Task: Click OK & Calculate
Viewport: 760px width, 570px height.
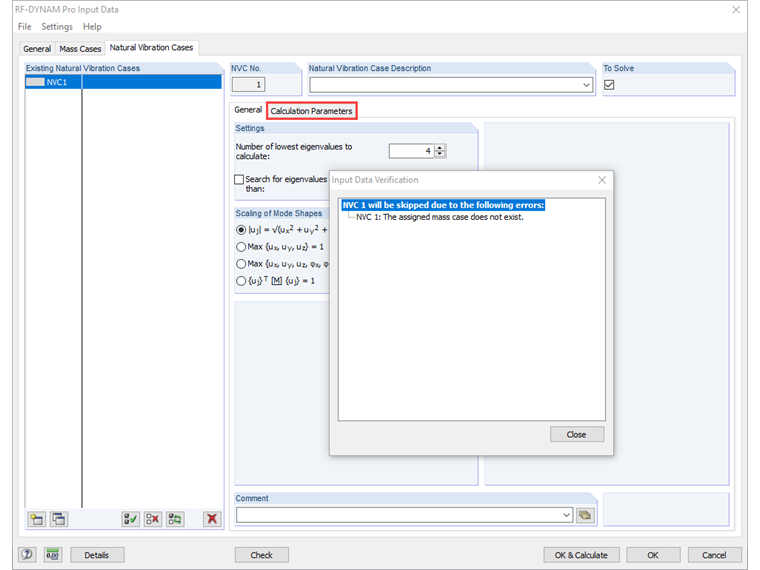Action: (581, 555)
